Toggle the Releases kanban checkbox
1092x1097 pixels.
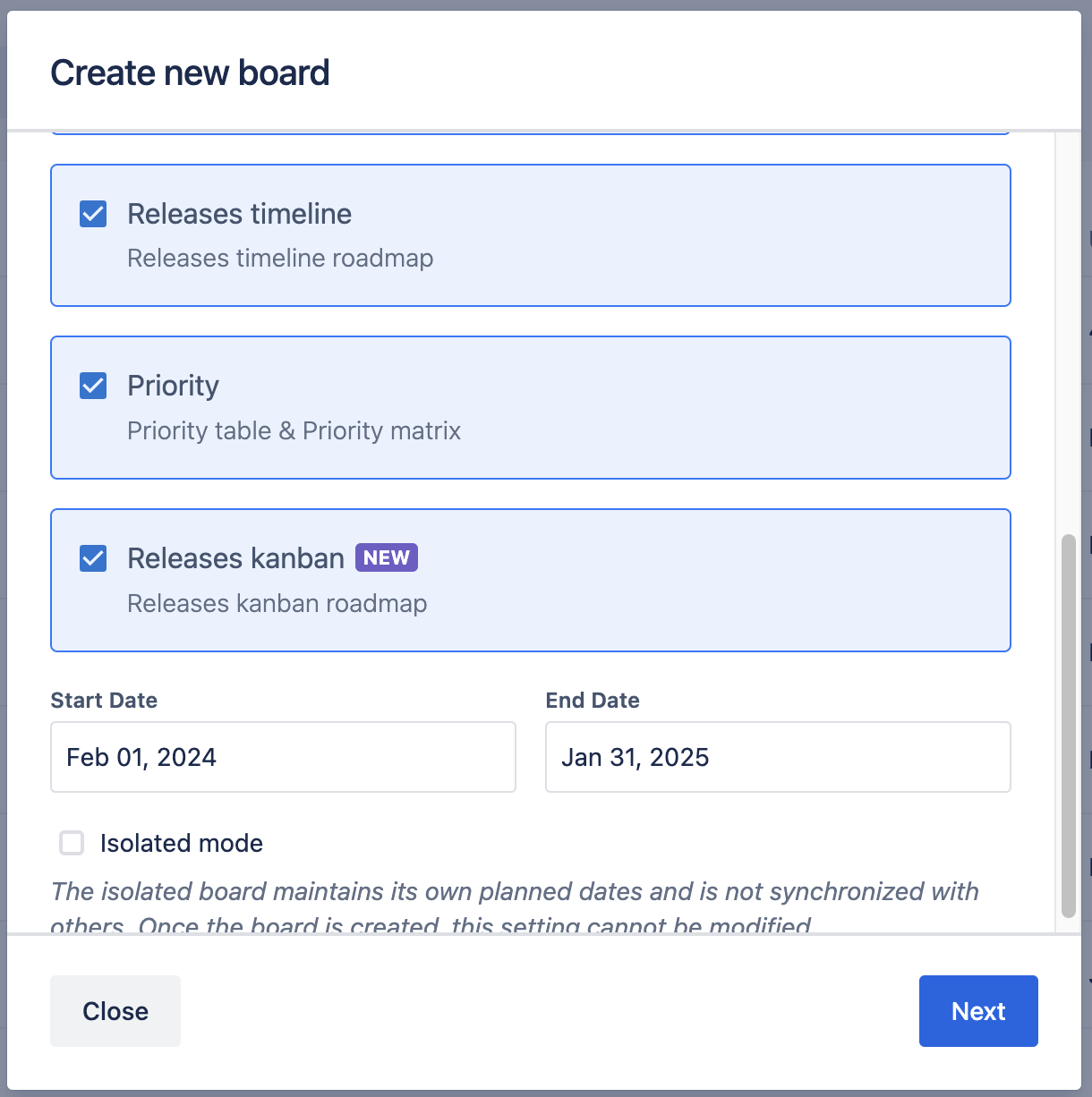pyautogui.click(x=93, y=558)
